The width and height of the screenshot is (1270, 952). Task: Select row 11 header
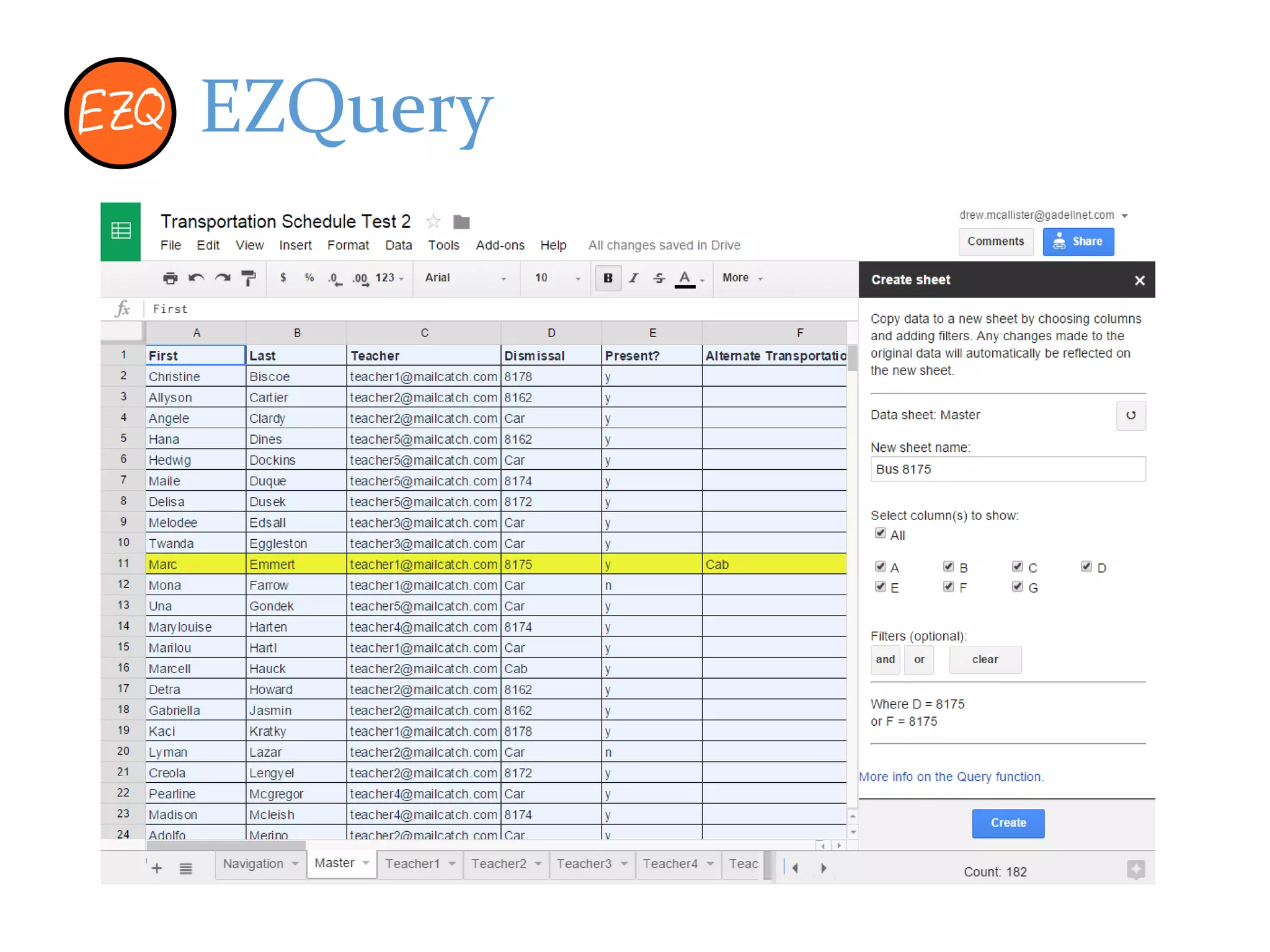pyautogui.click(x=123, y=563)
